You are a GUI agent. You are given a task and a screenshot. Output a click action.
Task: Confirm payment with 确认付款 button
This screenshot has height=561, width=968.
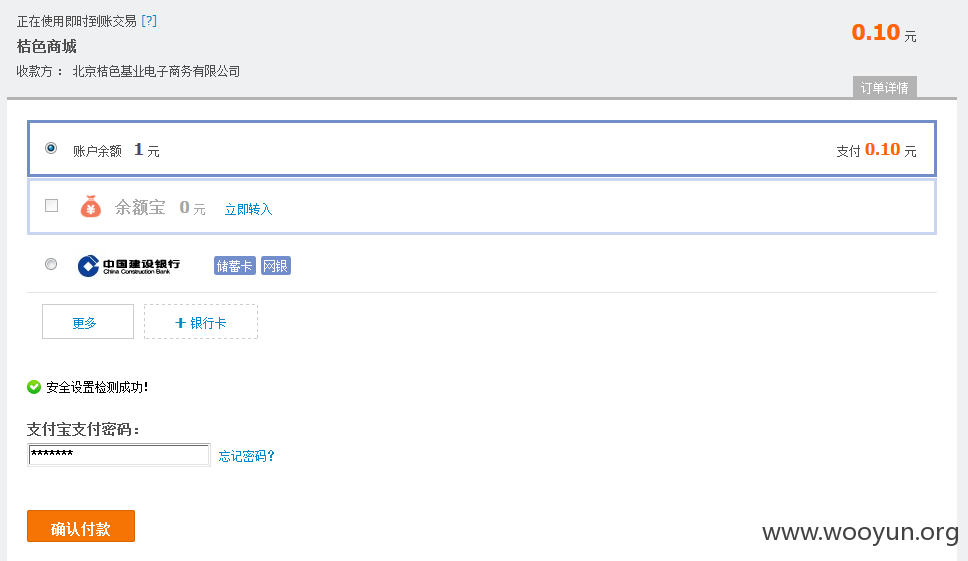pos(81,526)
